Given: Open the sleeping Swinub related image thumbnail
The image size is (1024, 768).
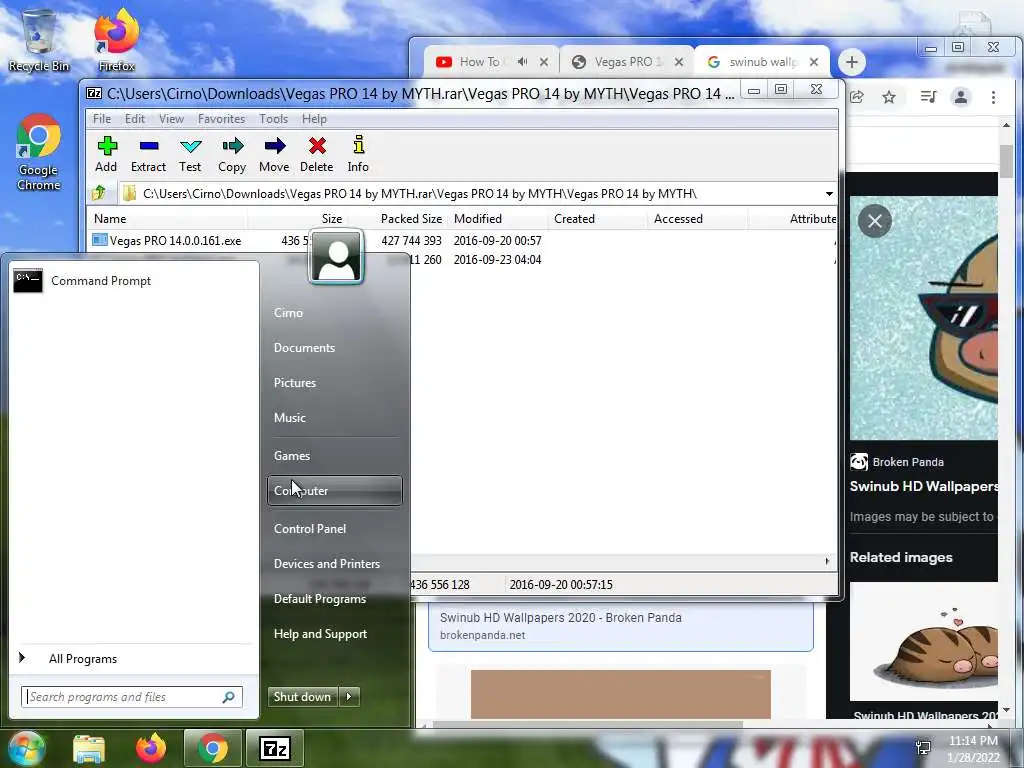Looking at the screenshot, I should tap(923, 641).
